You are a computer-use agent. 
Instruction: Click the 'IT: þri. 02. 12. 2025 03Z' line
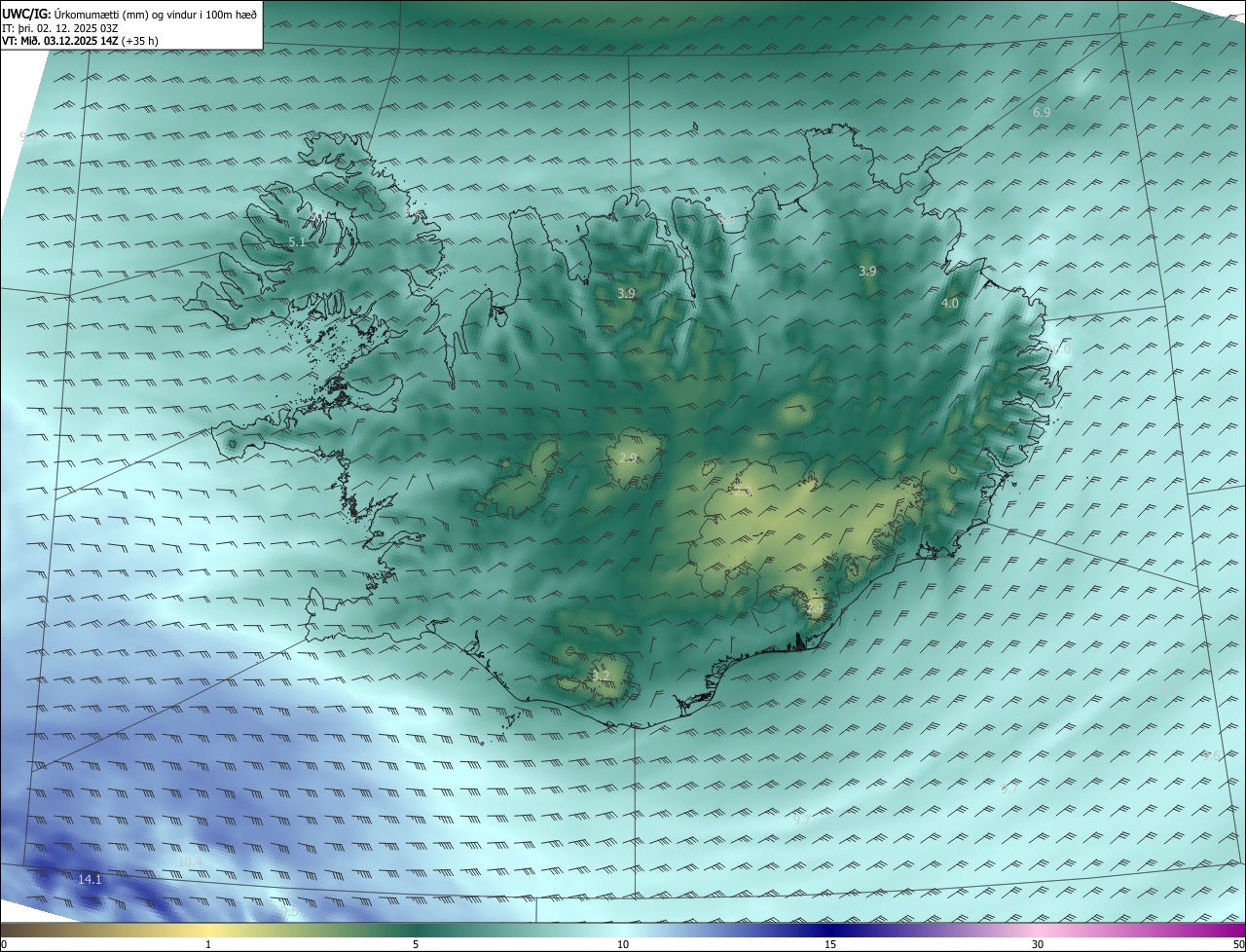[x=60, y=28]
